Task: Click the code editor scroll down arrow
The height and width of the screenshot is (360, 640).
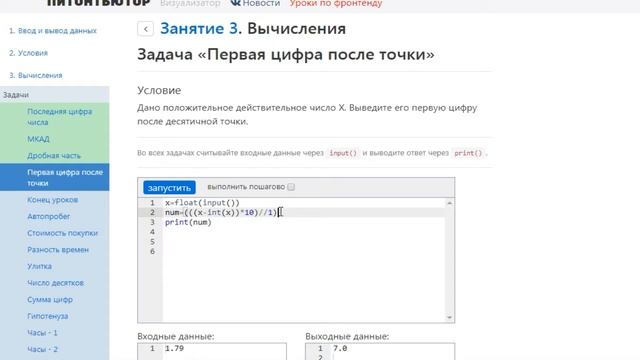Action: click(x=449, y=317)
